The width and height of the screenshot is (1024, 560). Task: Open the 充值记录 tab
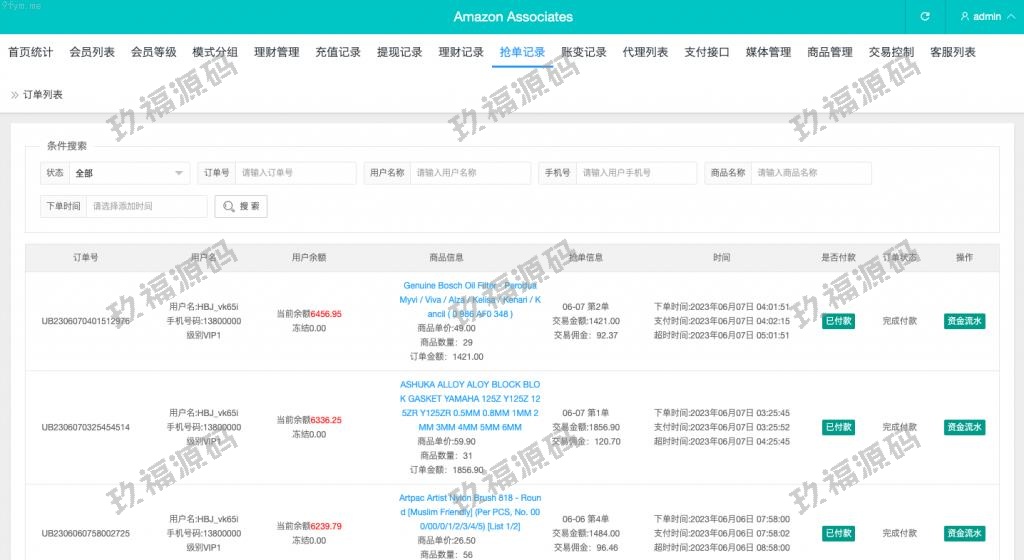(x=338, y=52)
